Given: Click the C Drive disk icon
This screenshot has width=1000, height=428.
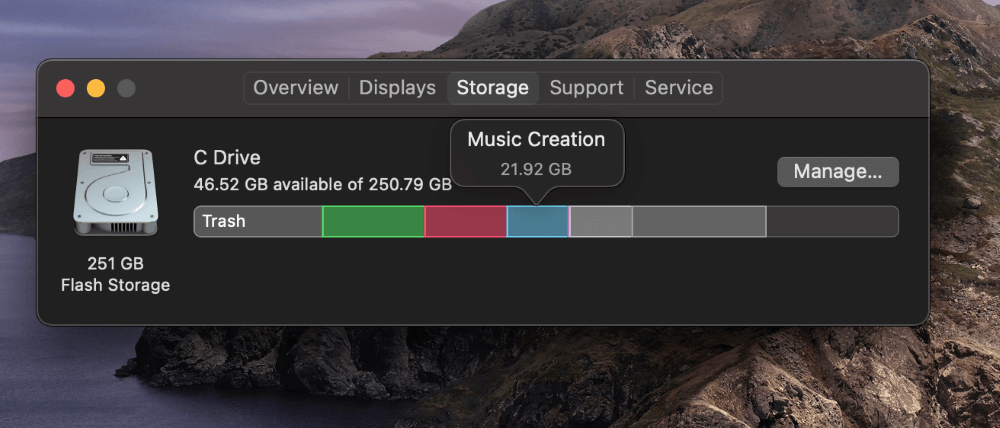Looking at the screenshot, I should (115, 192).
